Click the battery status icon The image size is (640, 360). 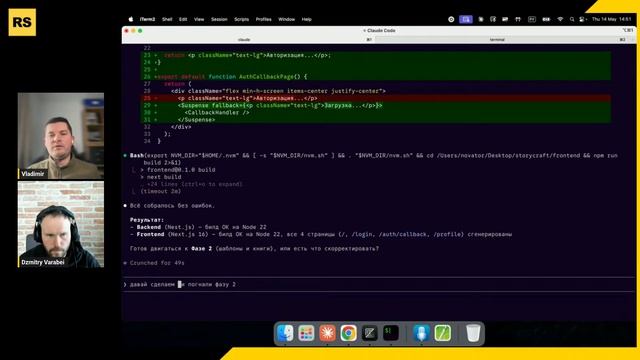click(546, 19)
